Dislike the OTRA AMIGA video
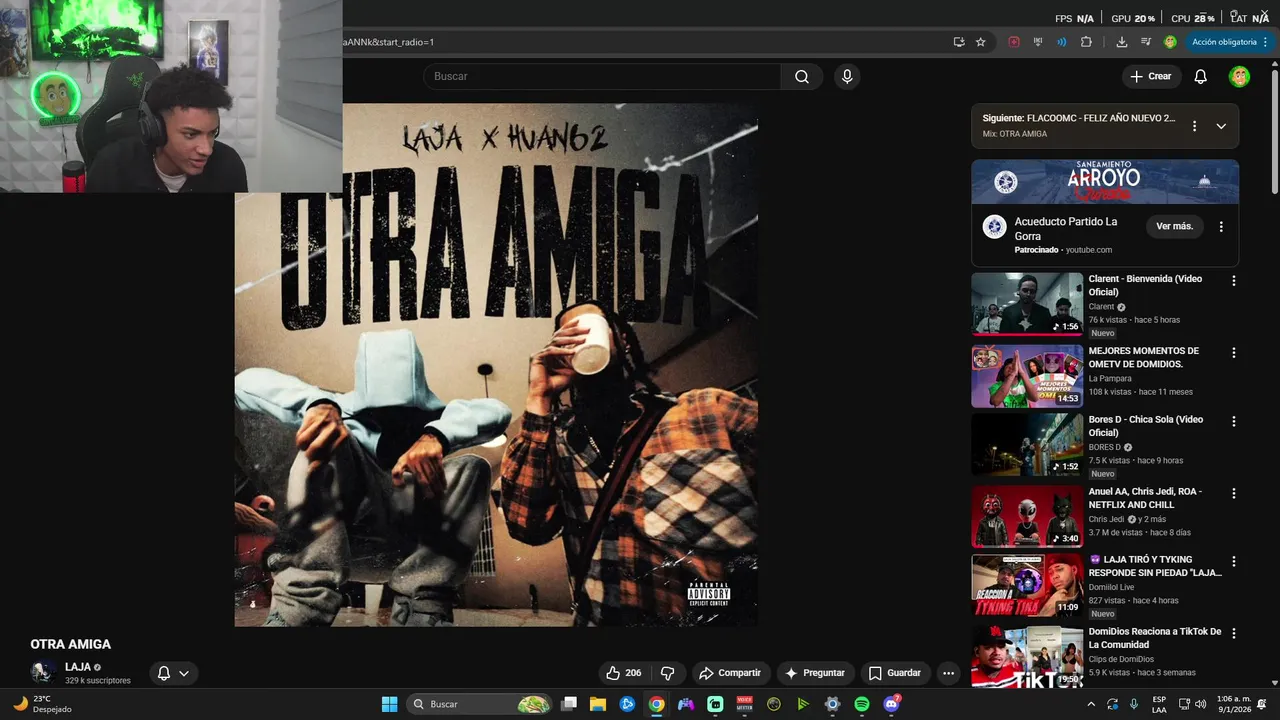 point(668,673)
